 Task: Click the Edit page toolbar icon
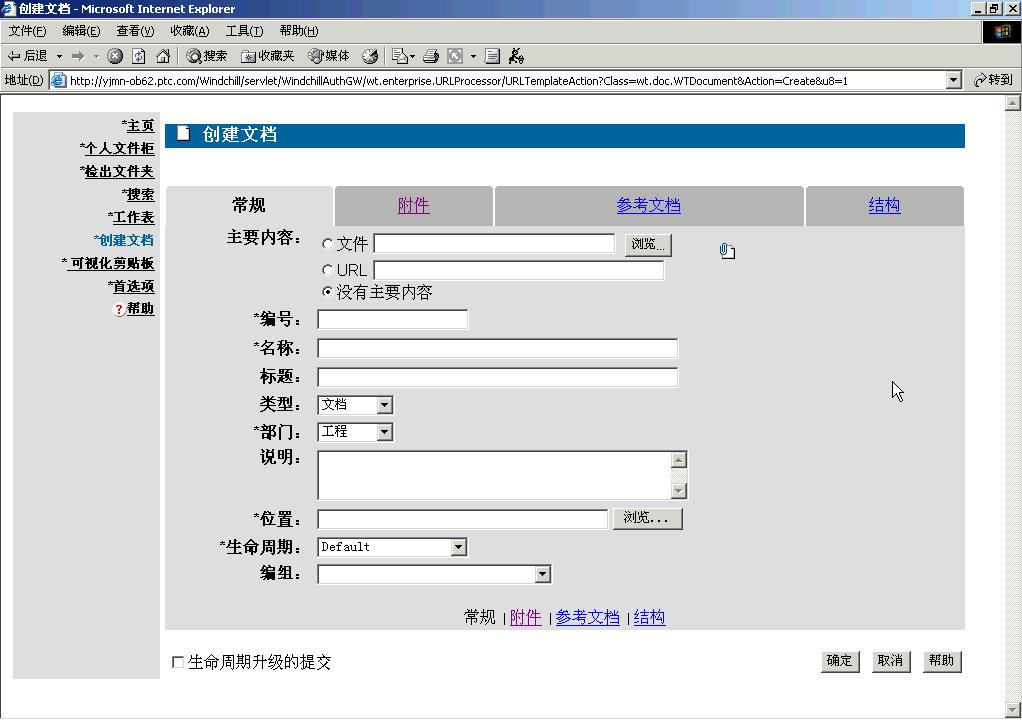point(455,56)
